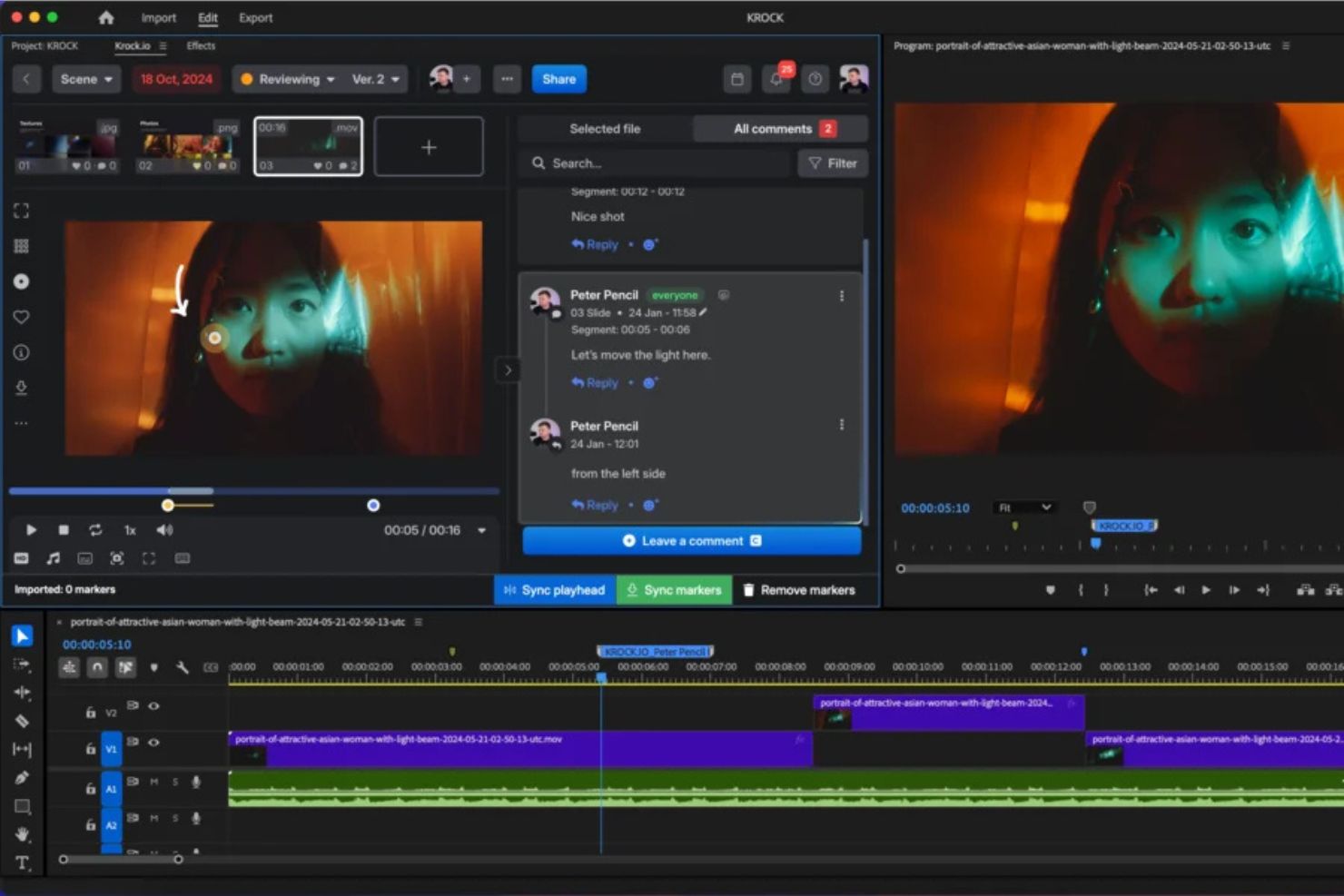Toggle V1 track output eye icon
This screenshot has width=1344, height=896.
point(153,743)
